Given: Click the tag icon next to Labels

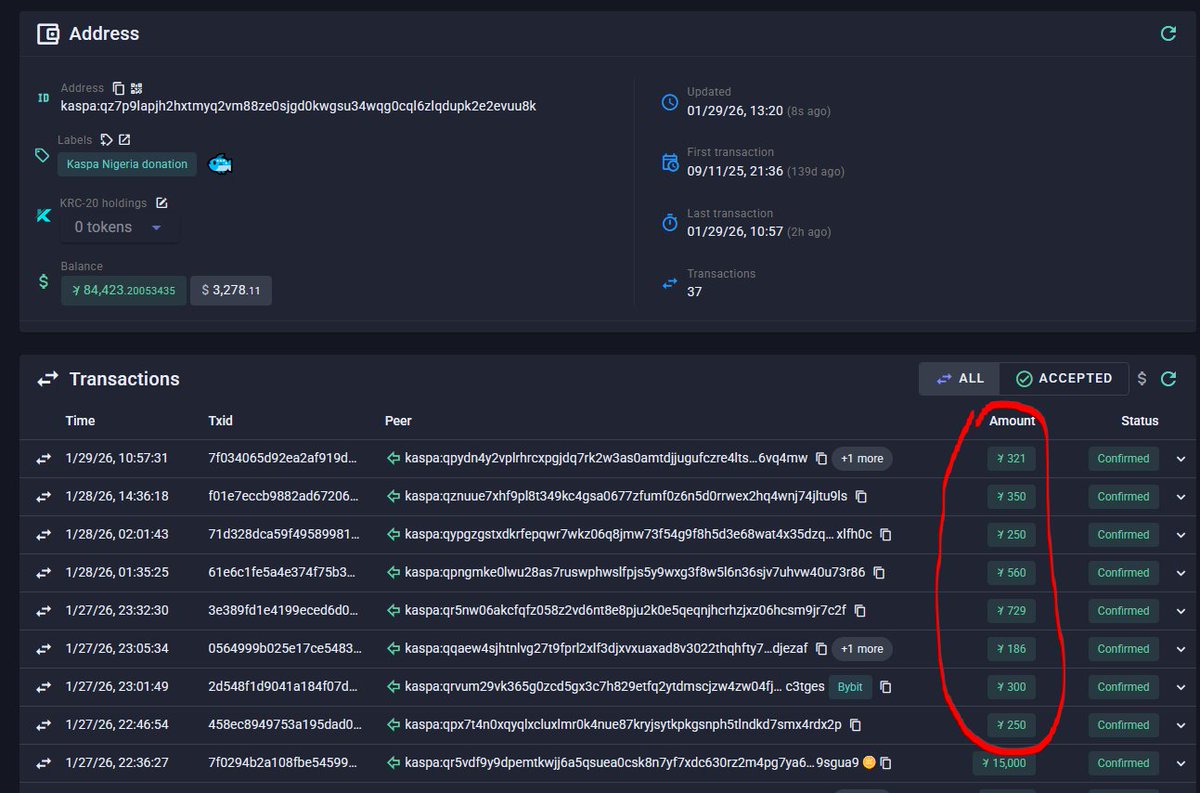Looking at the screenshot, I should tap(106, 140).
